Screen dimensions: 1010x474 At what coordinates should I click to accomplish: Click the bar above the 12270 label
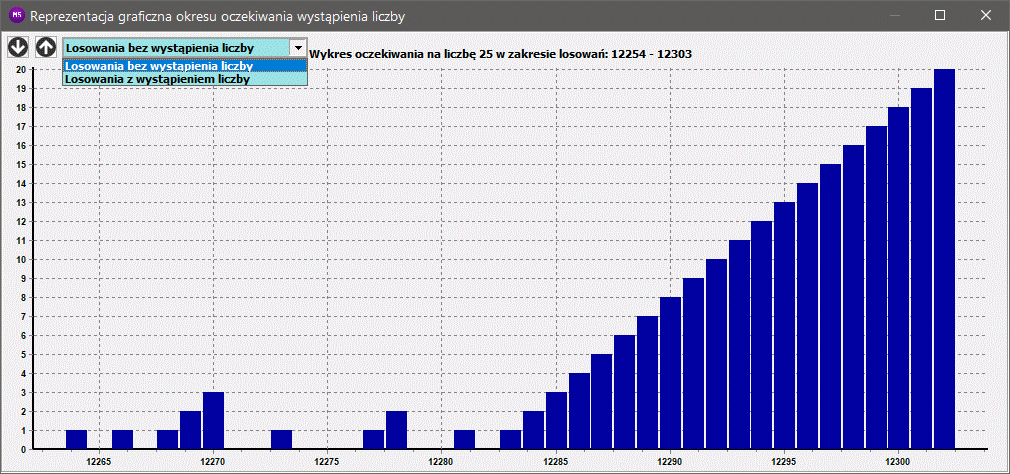click(x=213, y=421)
